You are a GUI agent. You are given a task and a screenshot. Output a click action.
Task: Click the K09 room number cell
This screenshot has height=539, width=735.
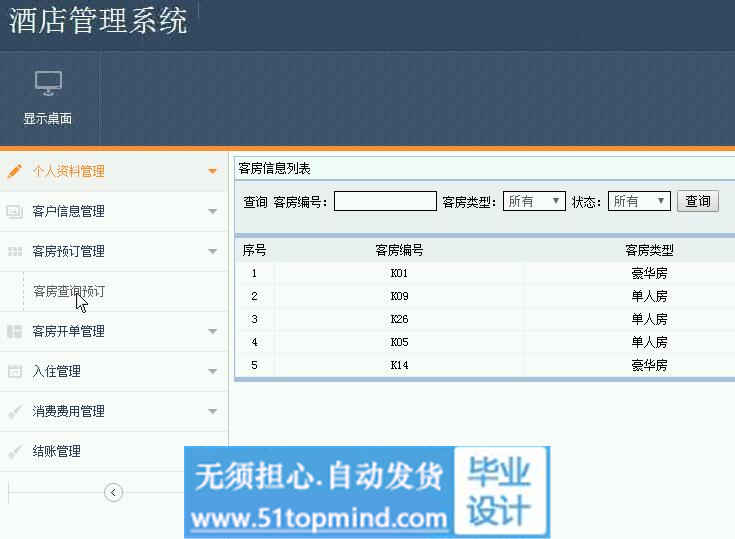(399, 296)
